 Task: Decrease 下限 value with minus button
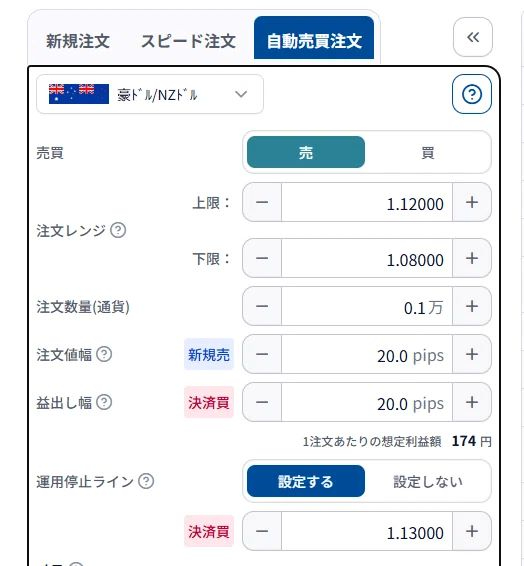point(262,258)
